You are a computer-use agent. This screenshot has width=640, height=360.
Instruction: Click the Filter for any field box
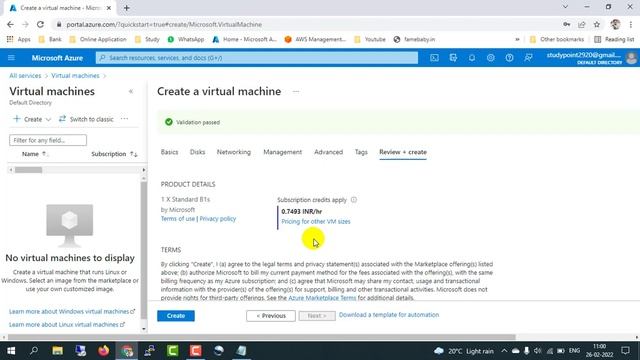pos(48,140)
